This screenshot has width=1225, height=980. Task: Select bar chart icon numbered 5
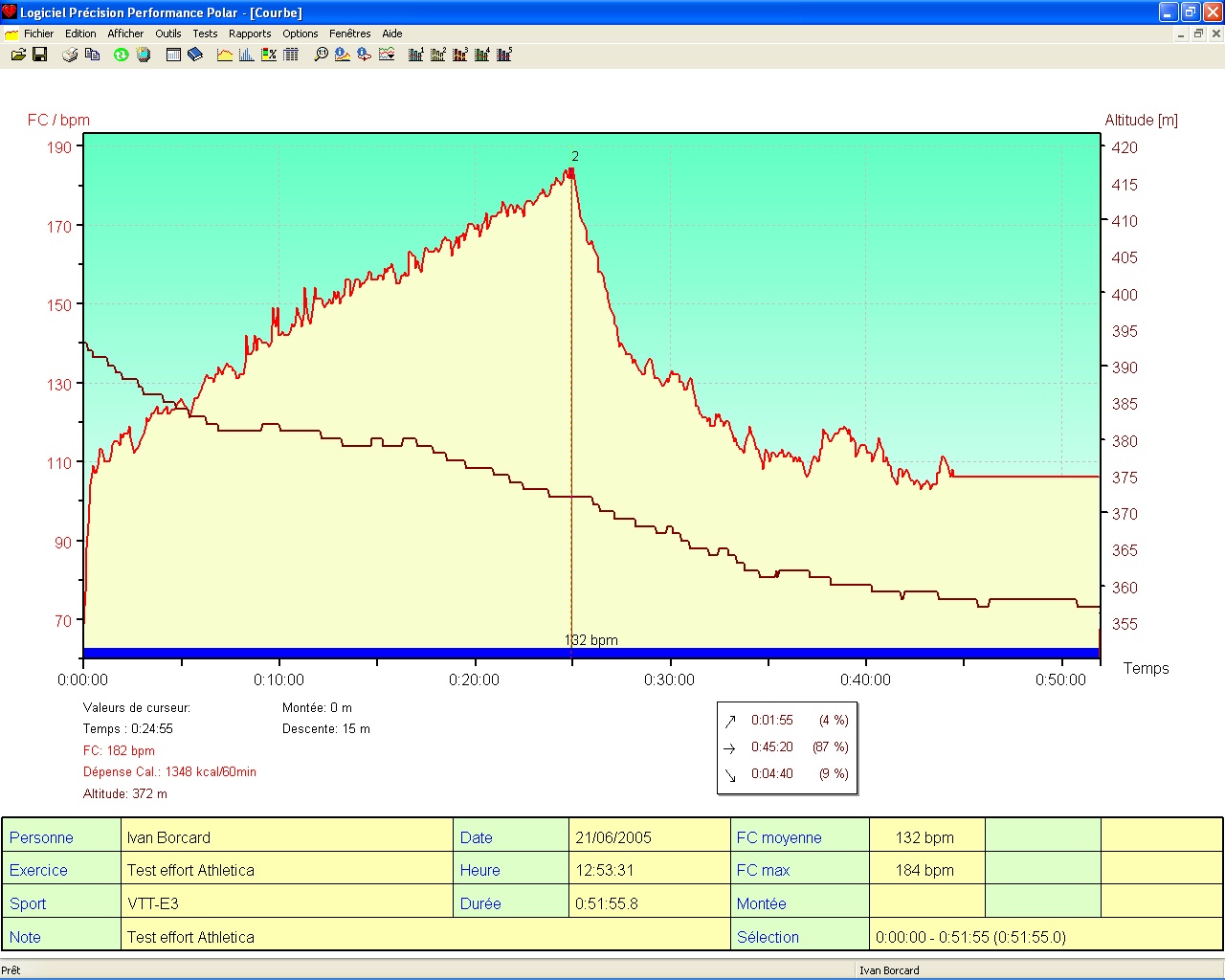pyautogui.click(x=504, y=55)
